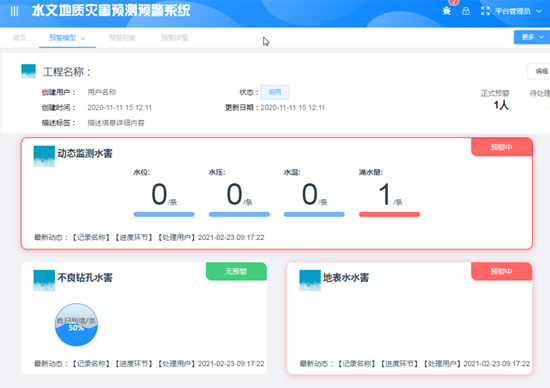Click the bug notification icon with badge

pos(447,11)
